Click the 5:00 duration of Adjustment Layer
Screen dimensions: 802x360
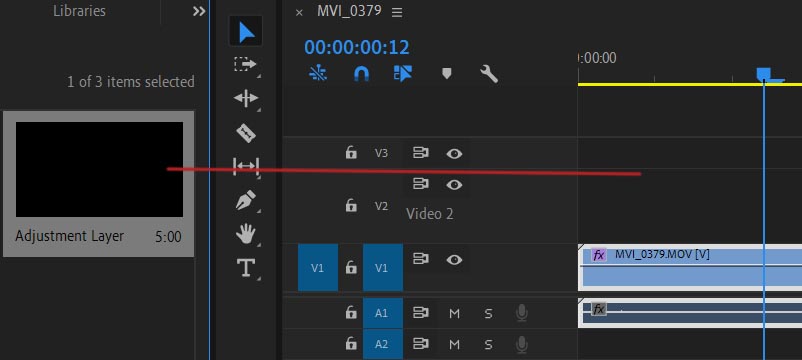[x=168, y=237]
